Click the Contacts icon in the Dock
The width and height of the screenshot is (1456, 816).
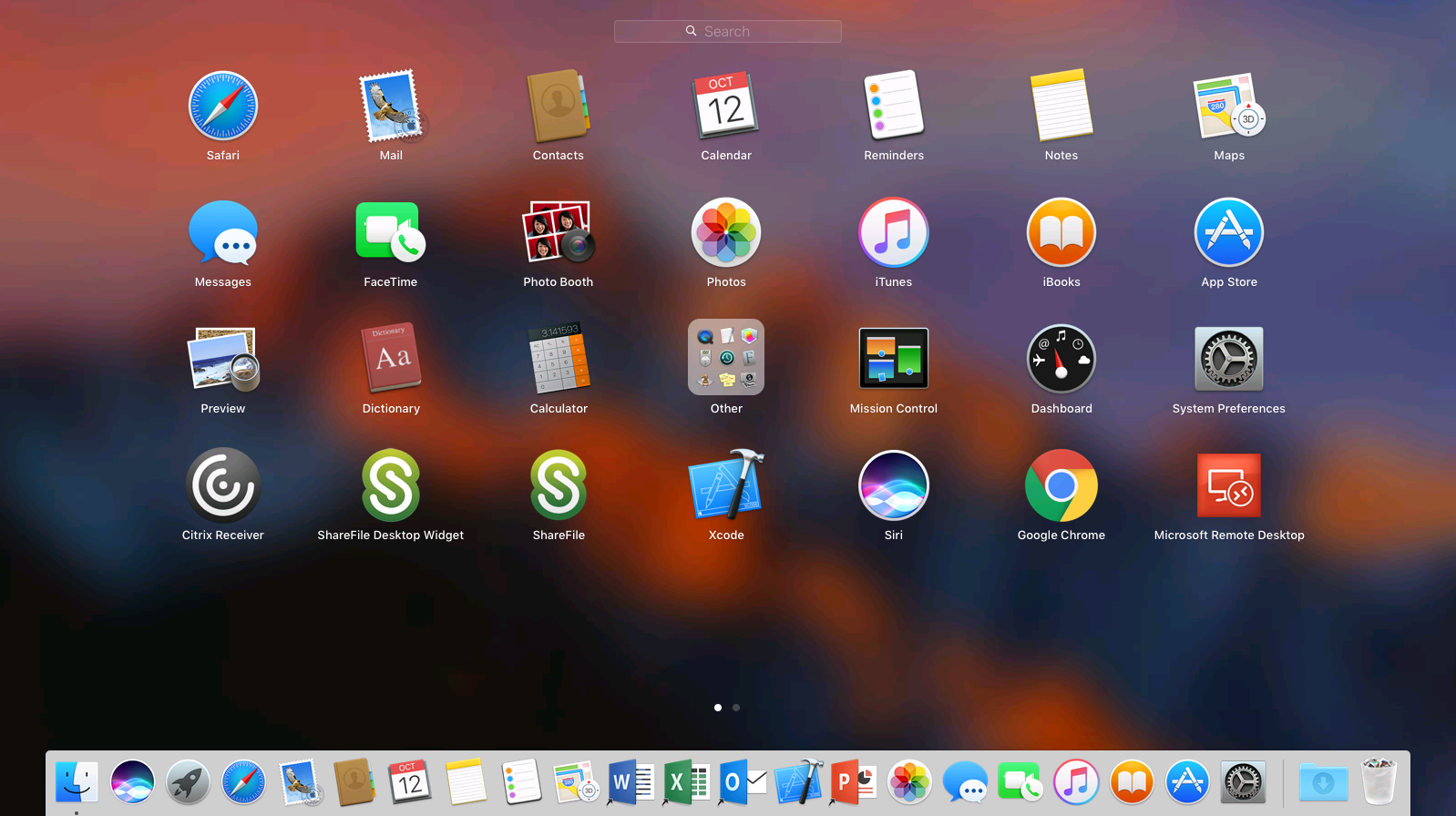click(354, 782)
